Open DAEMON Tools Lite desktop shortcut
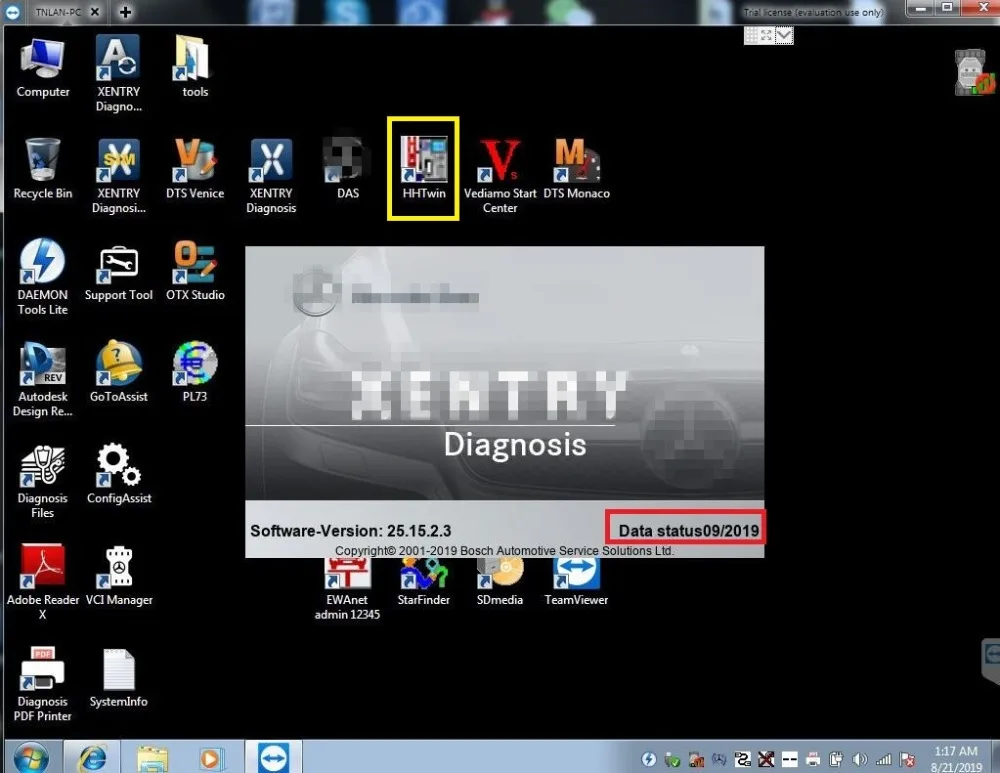Viewport: 1000px width, 773px height. click(43, 276)
